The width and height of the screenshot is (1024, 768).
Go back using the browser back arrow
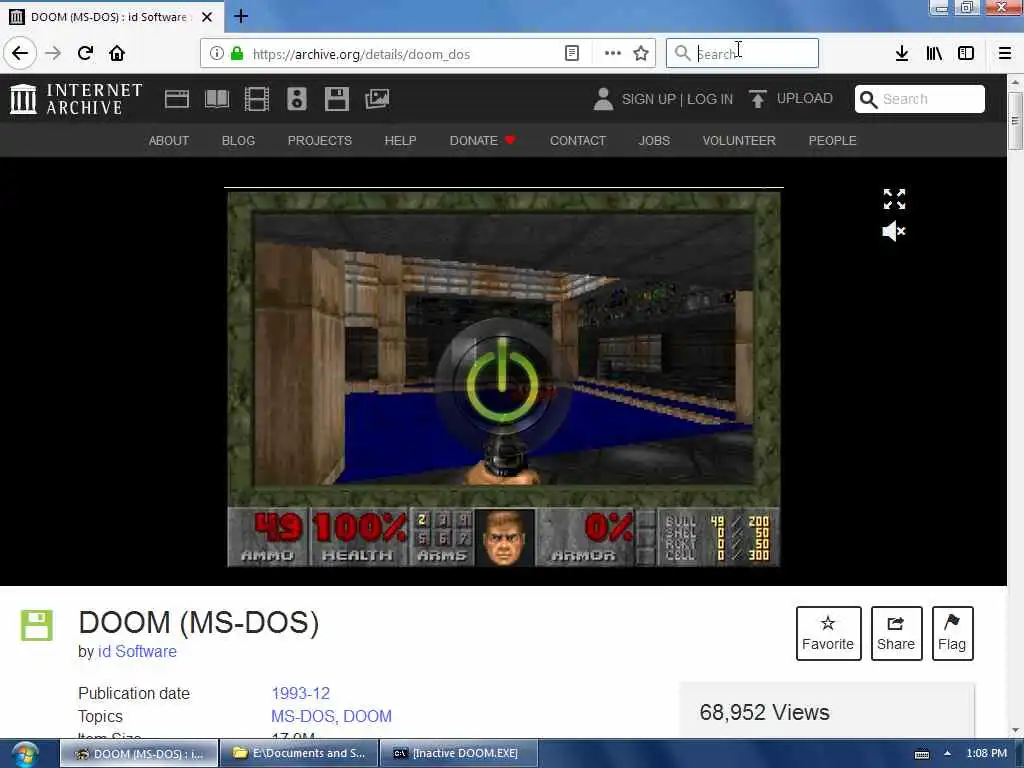click(x=20, y=53)
